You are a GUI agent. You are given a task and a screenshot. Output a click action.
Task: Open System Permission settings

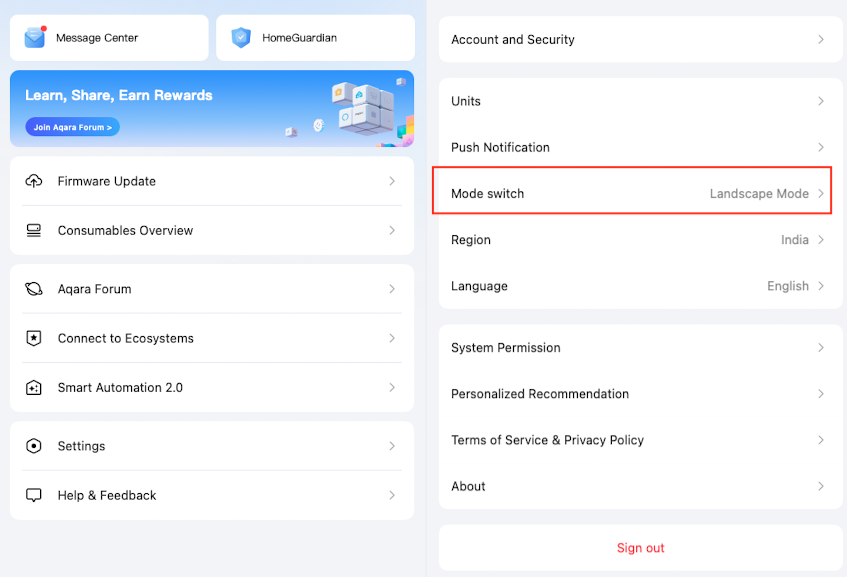640,348
